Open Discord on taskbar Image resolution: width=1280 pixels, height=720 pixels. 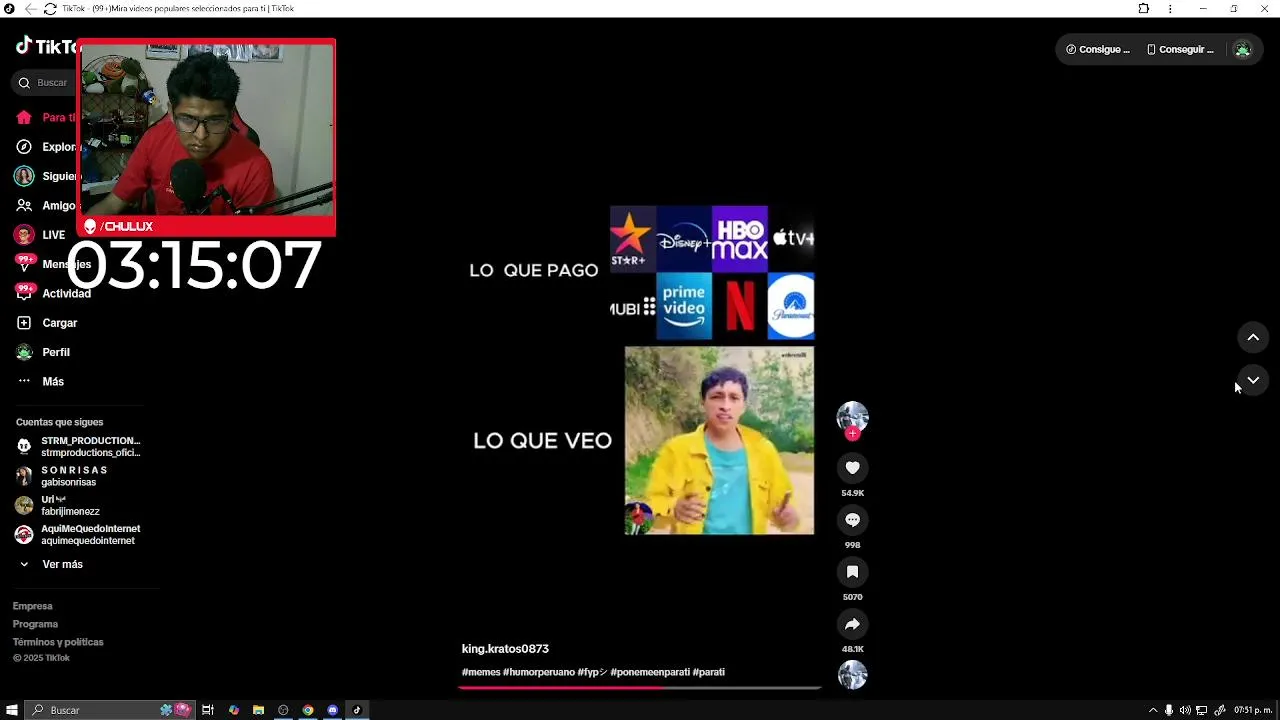click(333, 710)
